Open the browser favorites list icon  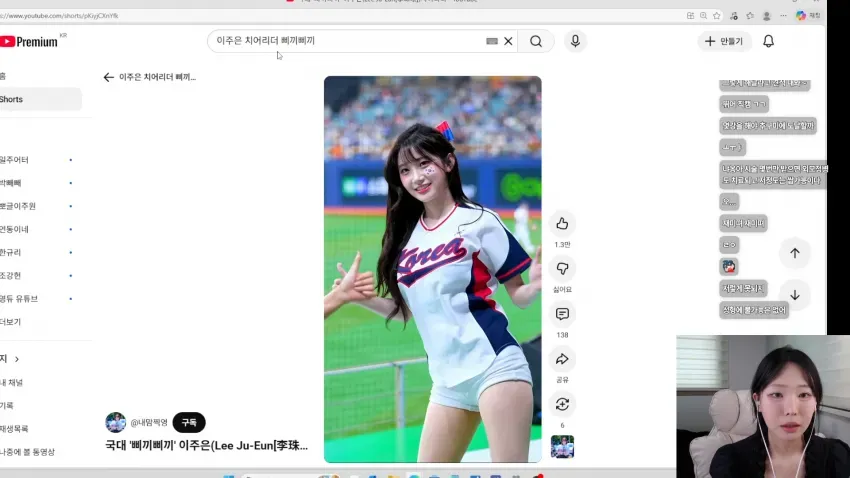click(x=750, y=16)
